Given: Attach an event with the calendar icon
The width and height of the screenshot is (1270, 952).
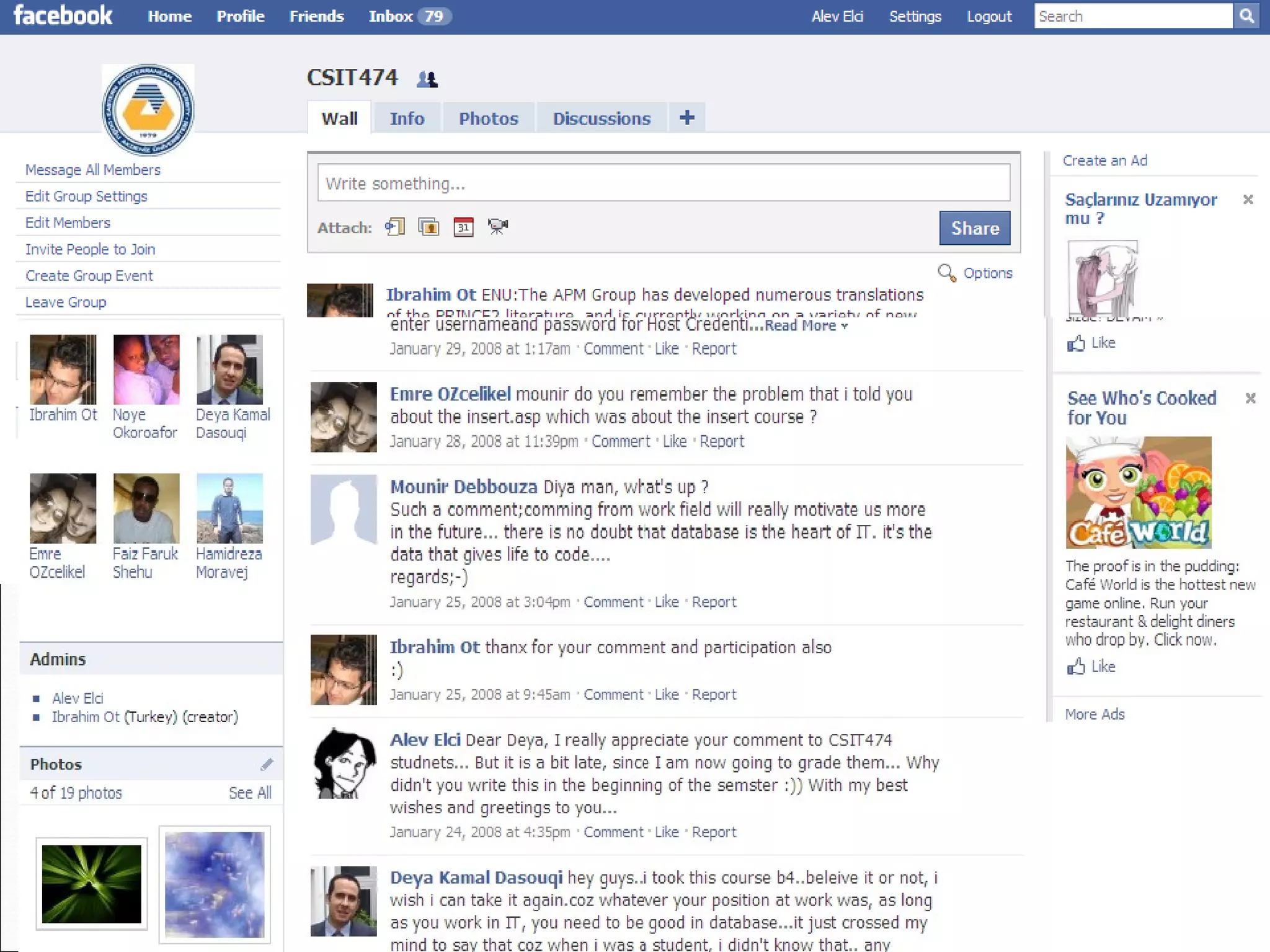Looking at the screenshot, I should pos(463,227).
